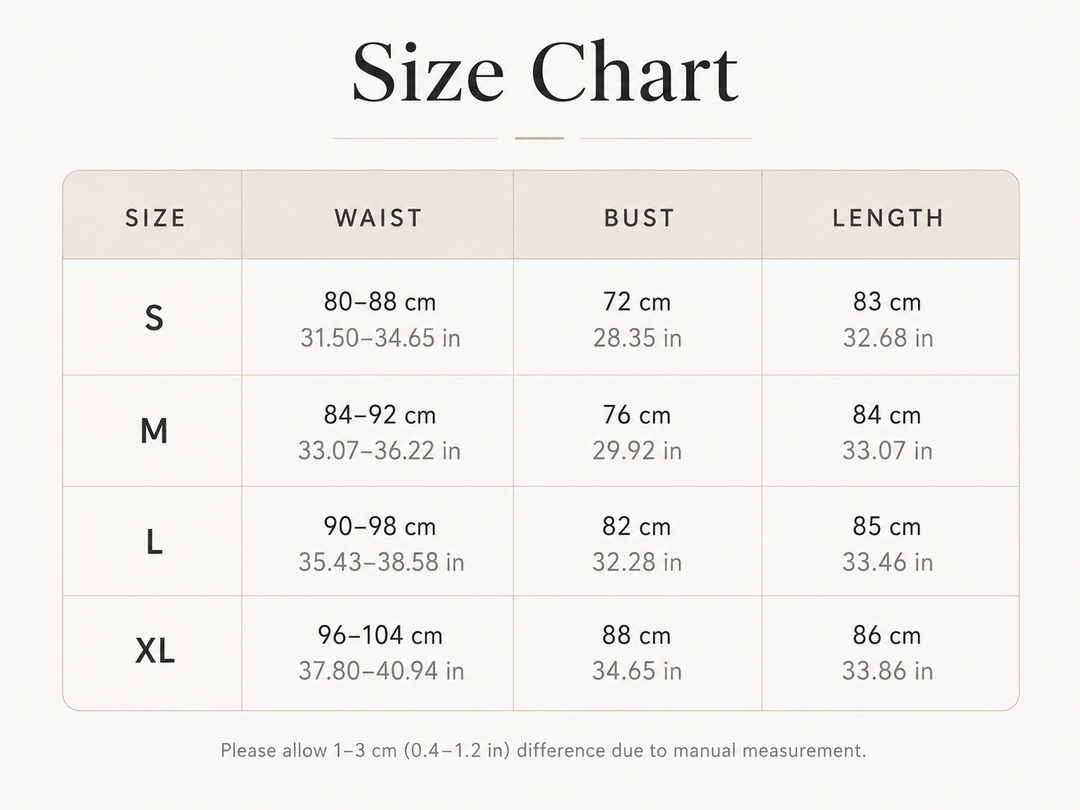Click the L size row label
The width and height of the screenshot is (1080, 810).
(x=154, y=542)
